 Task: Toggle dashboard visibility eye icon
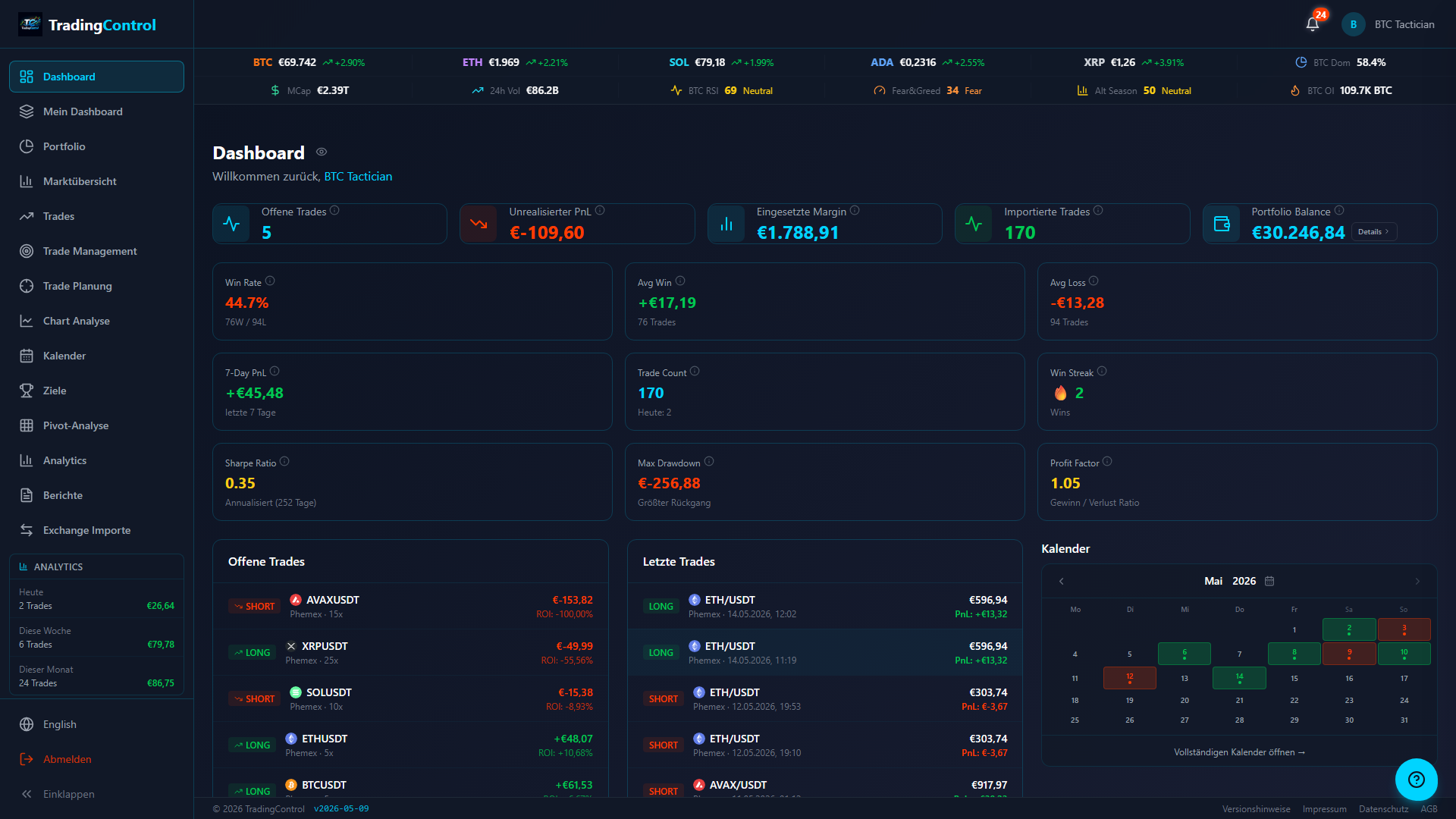point(322,152)
